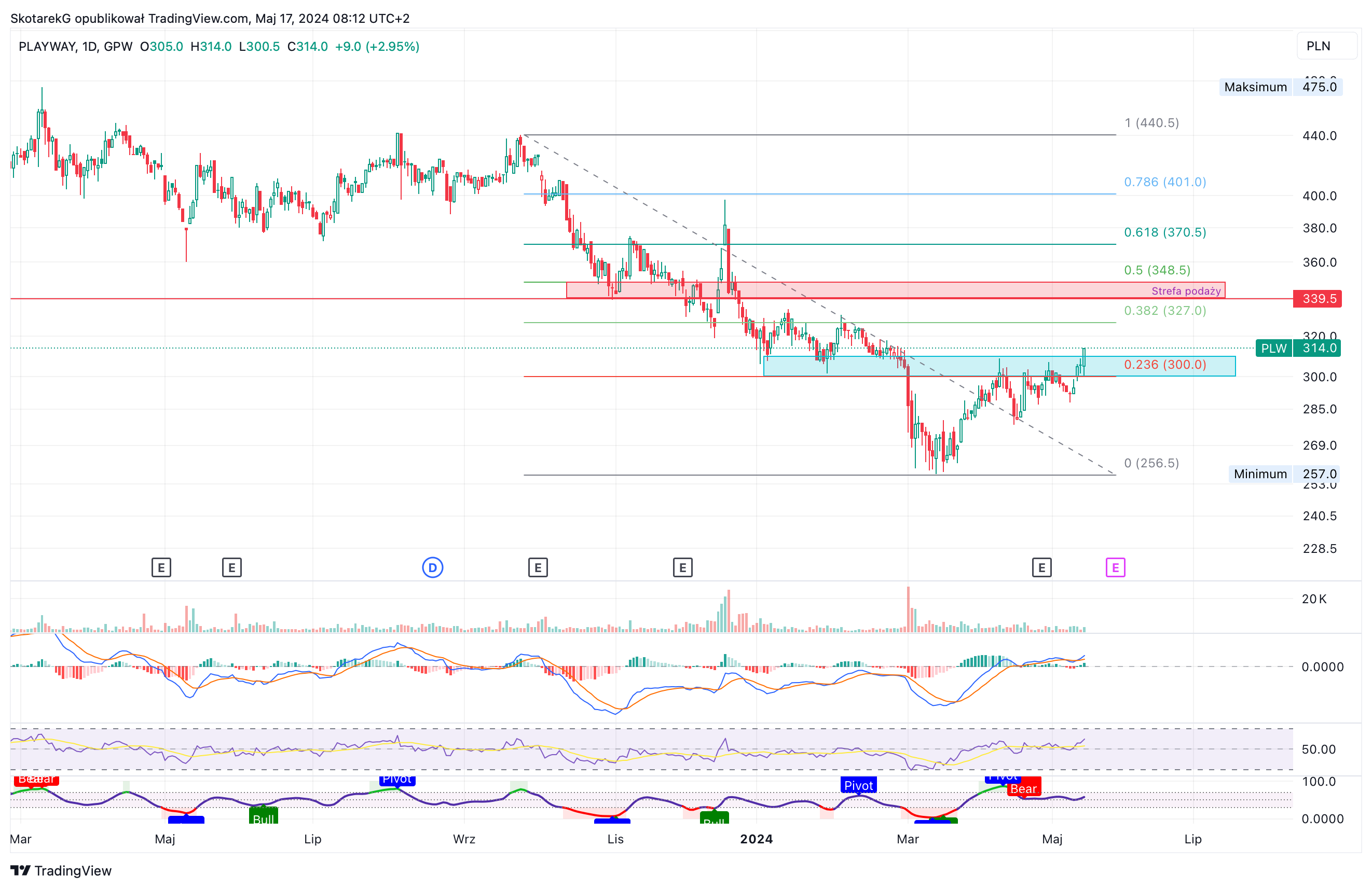Screen dimensions: 1372x889
Task: Click the 50.00 RSI scale label
Action: tap(1319, 749)
